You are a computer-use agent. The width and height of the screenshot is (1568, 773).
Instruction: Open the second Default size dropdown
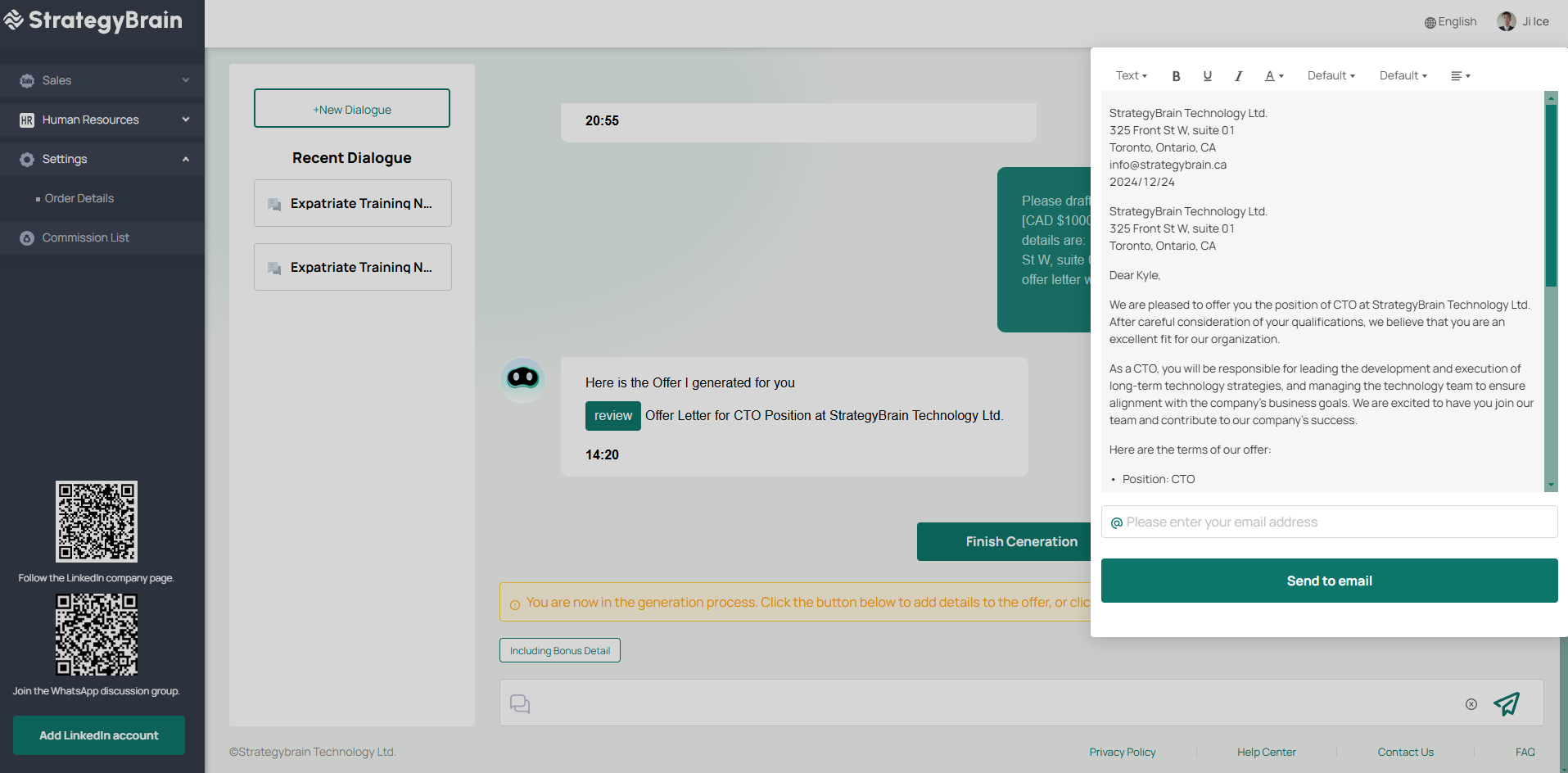(1403, 76)
